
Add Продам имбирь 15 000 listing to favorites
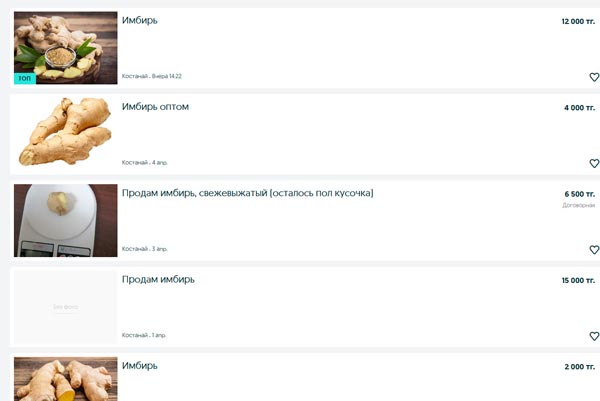coord(594,336)
